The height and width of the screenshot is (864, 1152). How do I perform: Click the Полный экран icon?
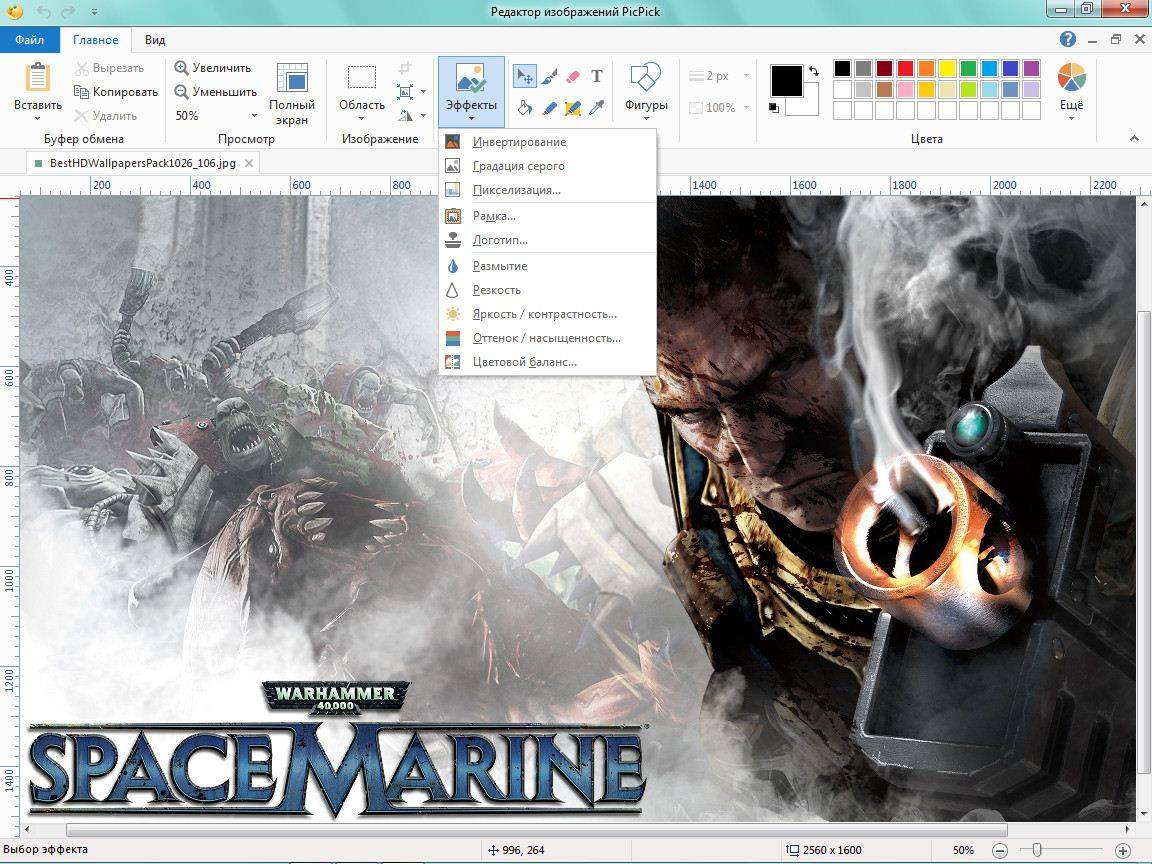click(292, 78)
